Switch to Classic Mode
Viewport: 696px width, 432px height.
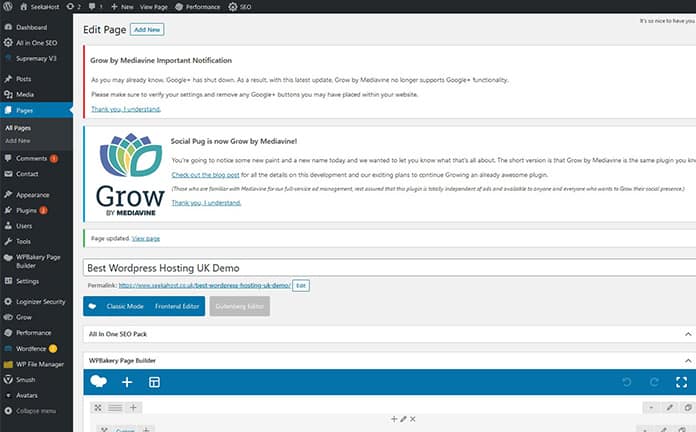[125, 306]
